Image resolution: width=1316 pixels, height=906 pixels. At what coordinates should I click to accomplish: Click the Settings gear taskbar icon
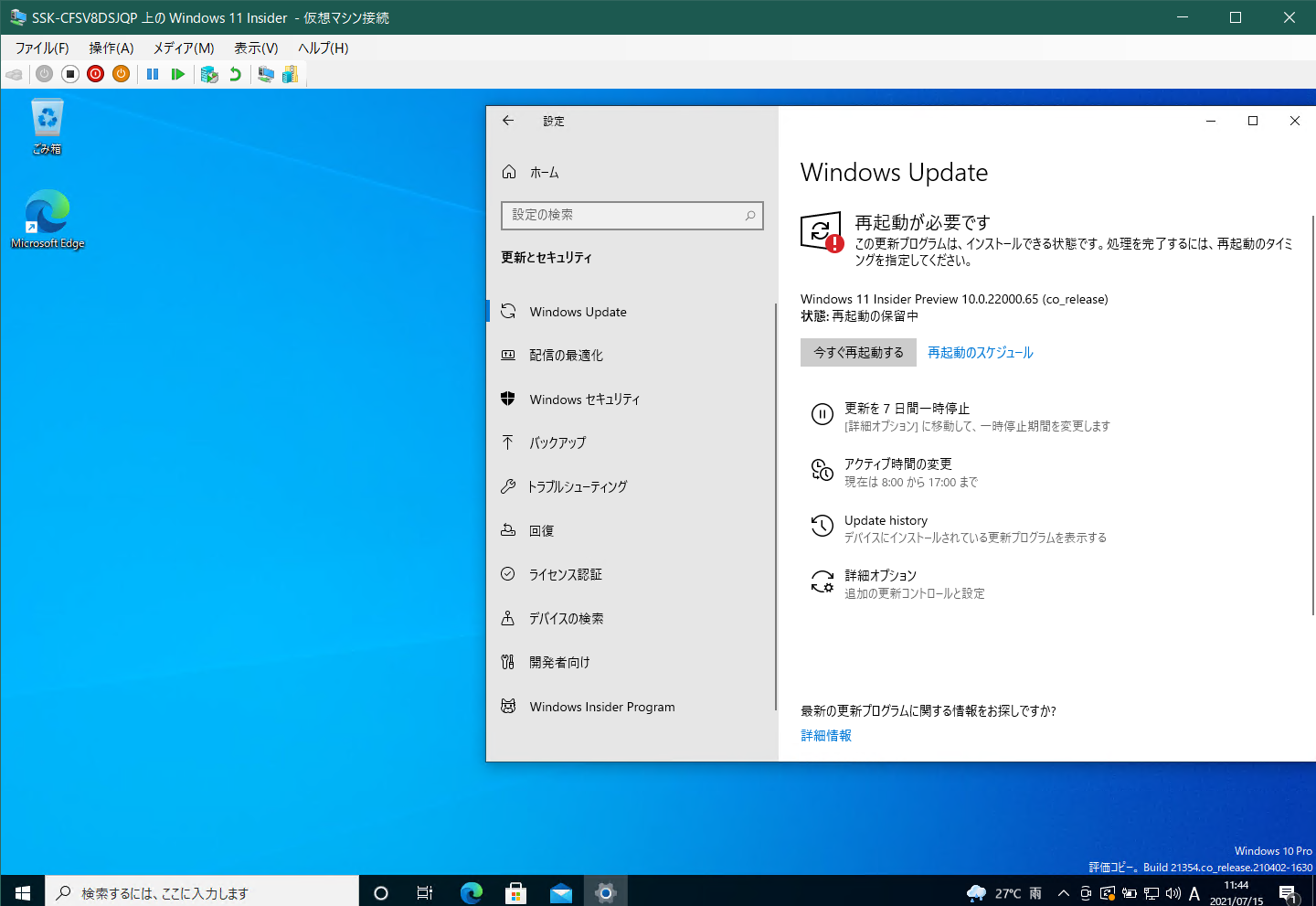[x=605, y=893]
